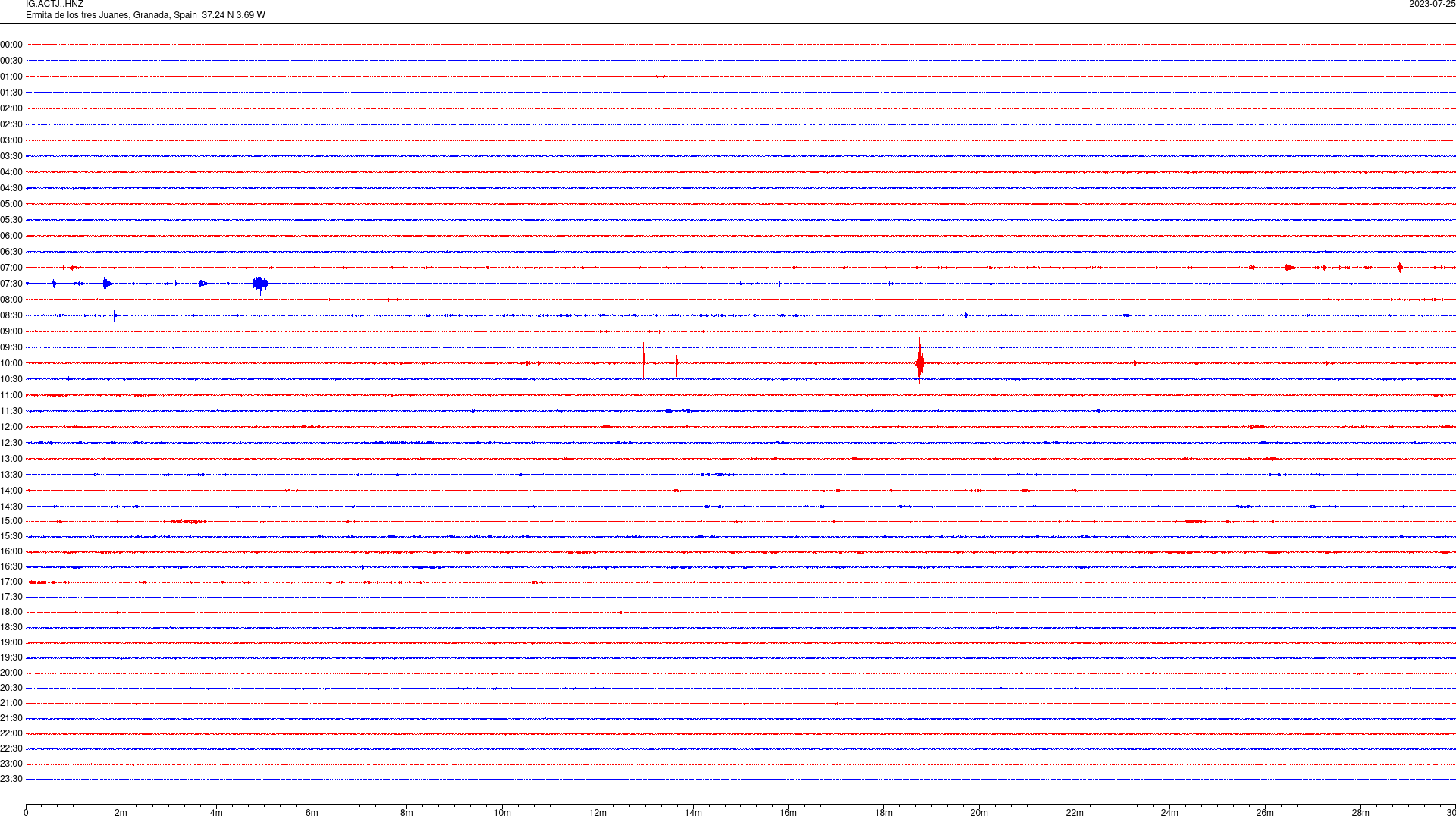Select the 04:00 time row label

[11, 172]
